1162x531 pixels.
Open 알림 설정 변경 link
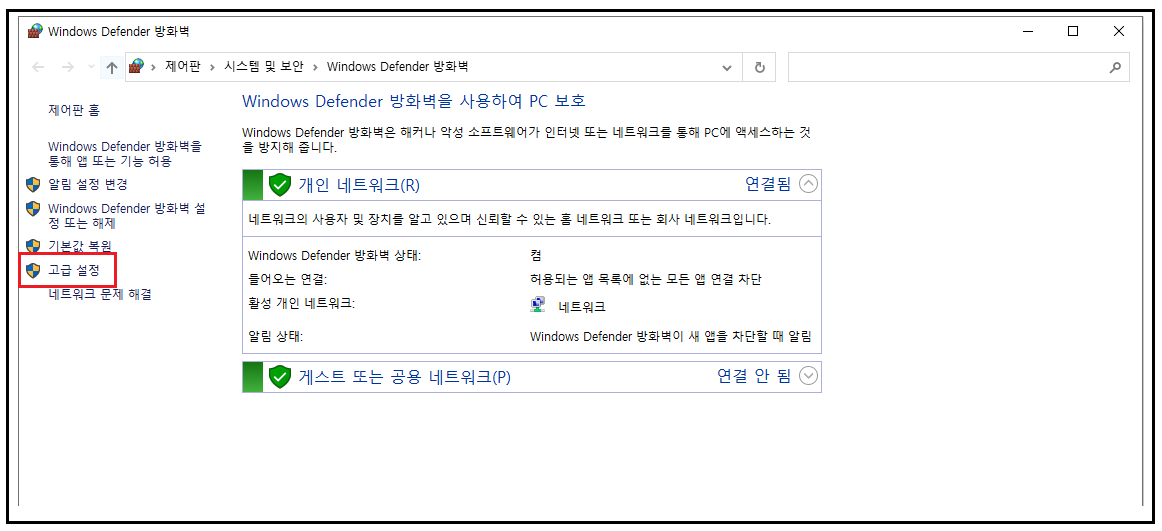87,184
